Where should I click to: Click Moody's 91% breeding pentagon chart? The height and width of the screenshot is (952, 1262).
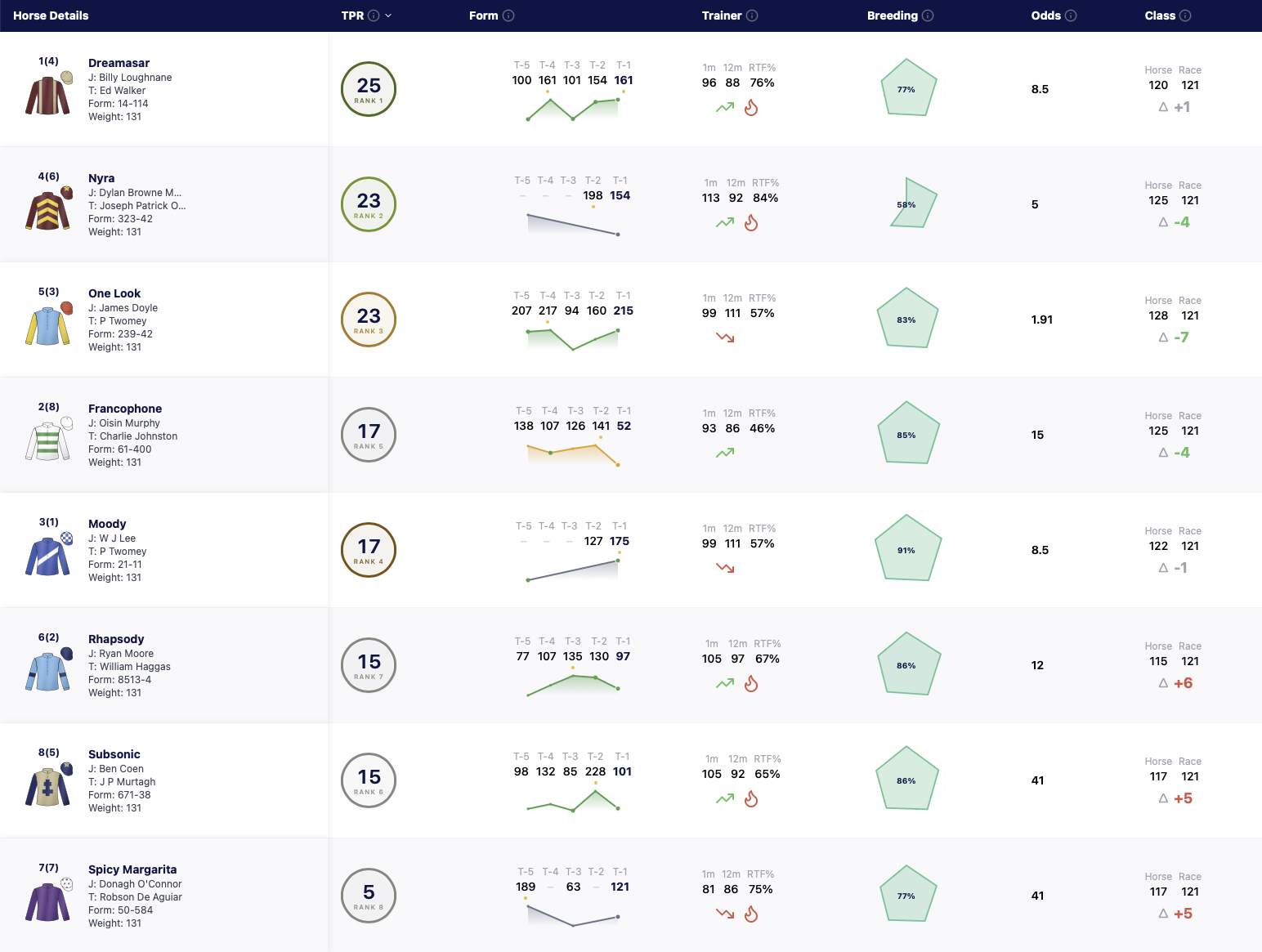[x=907, y=549]
